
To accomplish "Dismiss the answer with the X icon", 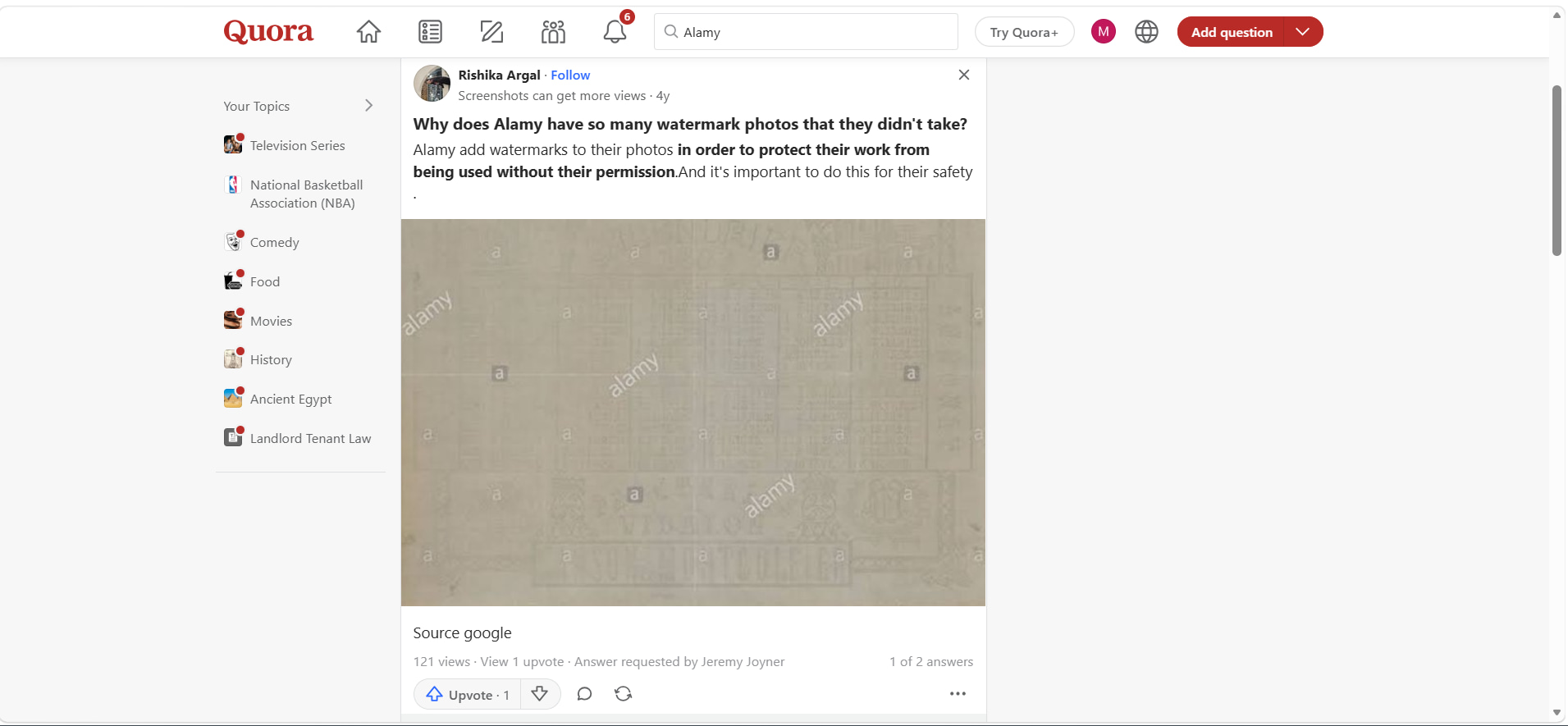I will point(964,75).
